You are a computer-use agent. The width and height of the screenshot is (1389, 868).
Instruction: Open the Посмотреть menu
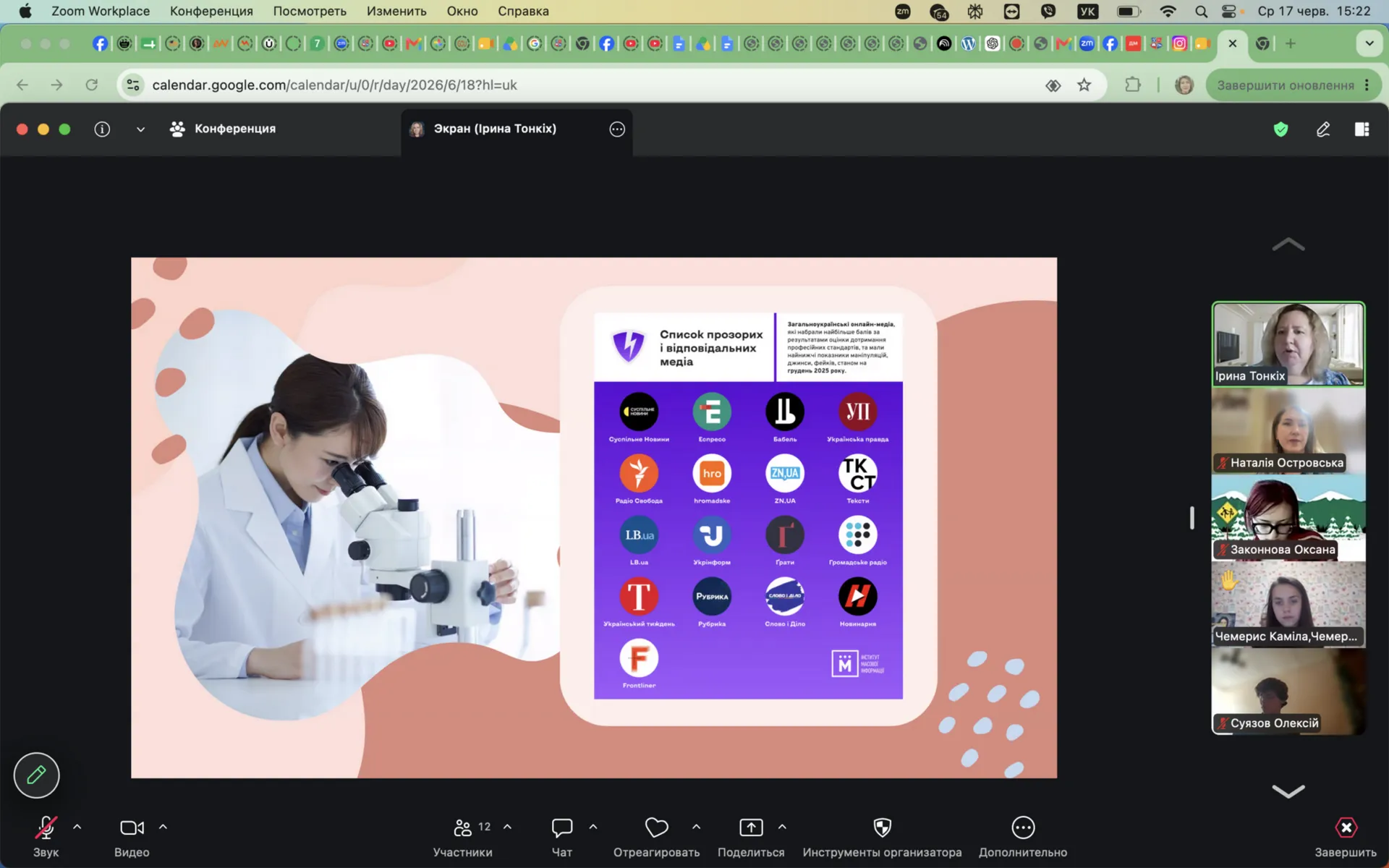310,11
